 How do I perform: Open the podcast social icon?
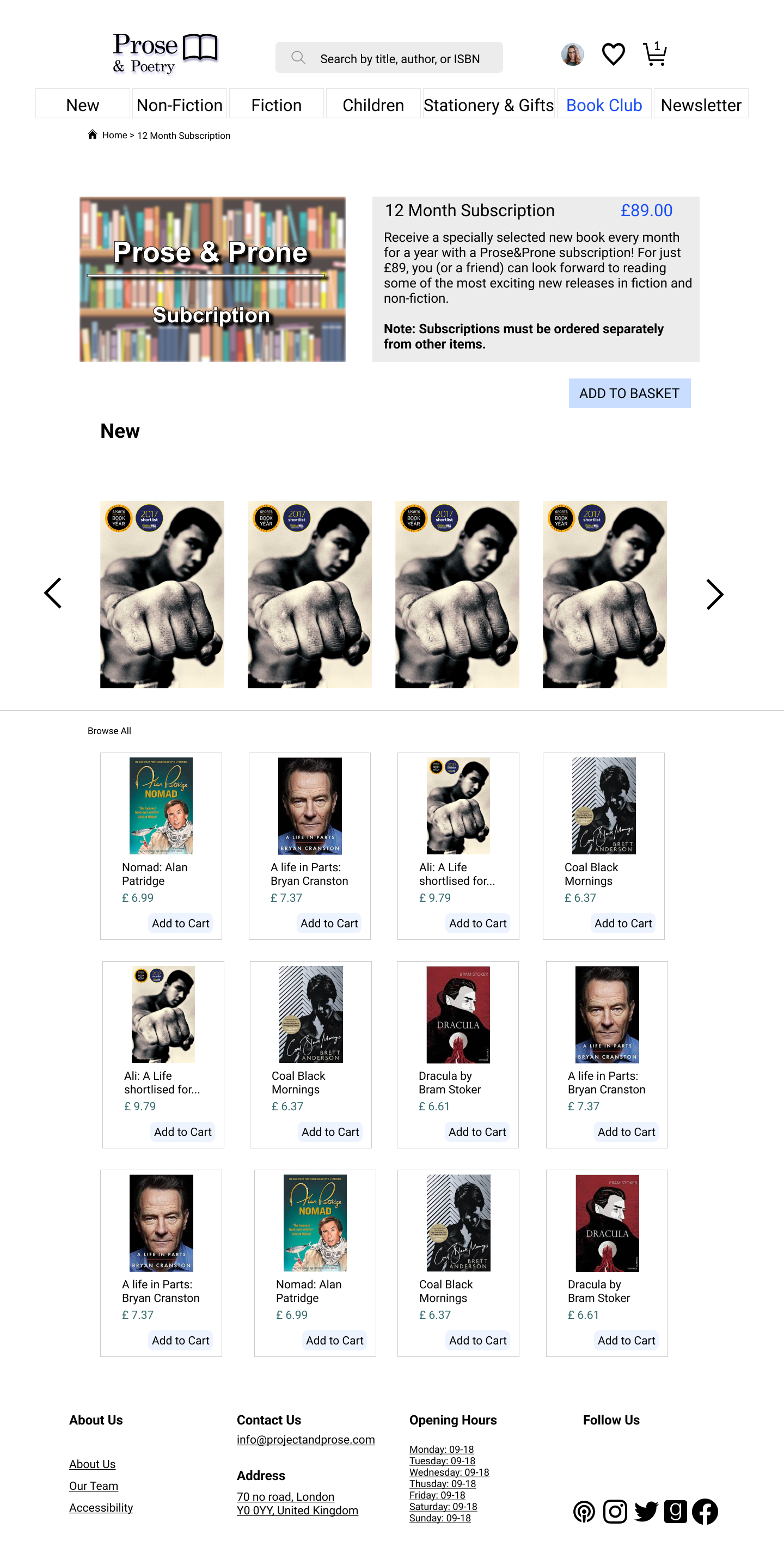(x=584, y=1512)
